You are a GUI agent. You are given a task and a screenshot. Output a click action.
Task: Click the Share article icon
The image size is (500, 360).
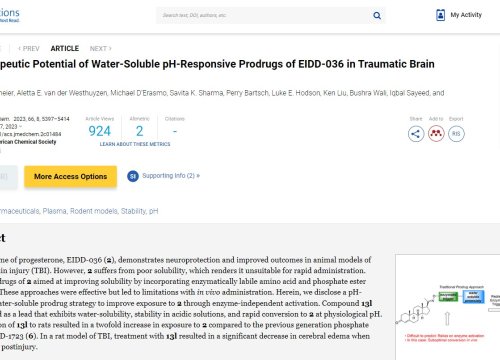pyautogui.click(x=416, y=134)
